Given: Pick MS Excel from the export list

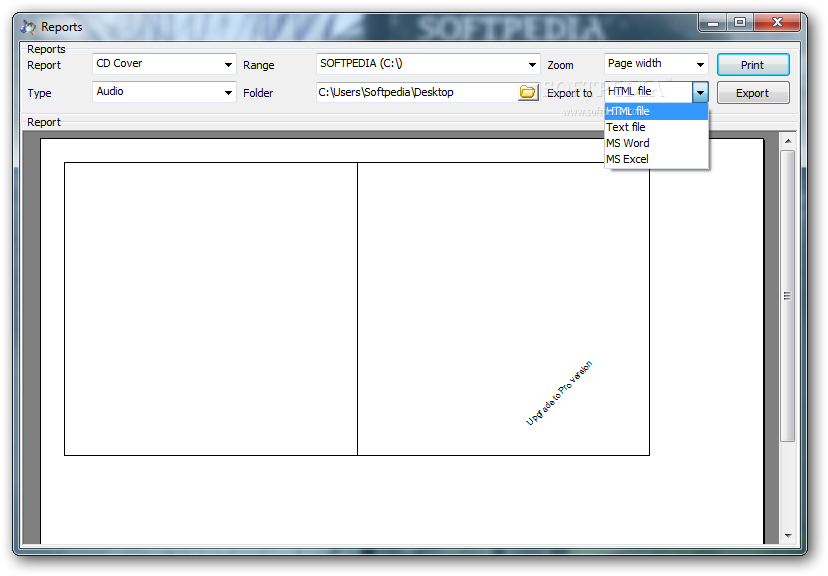Looking at the screenshot, I should [x=656, y=159].
